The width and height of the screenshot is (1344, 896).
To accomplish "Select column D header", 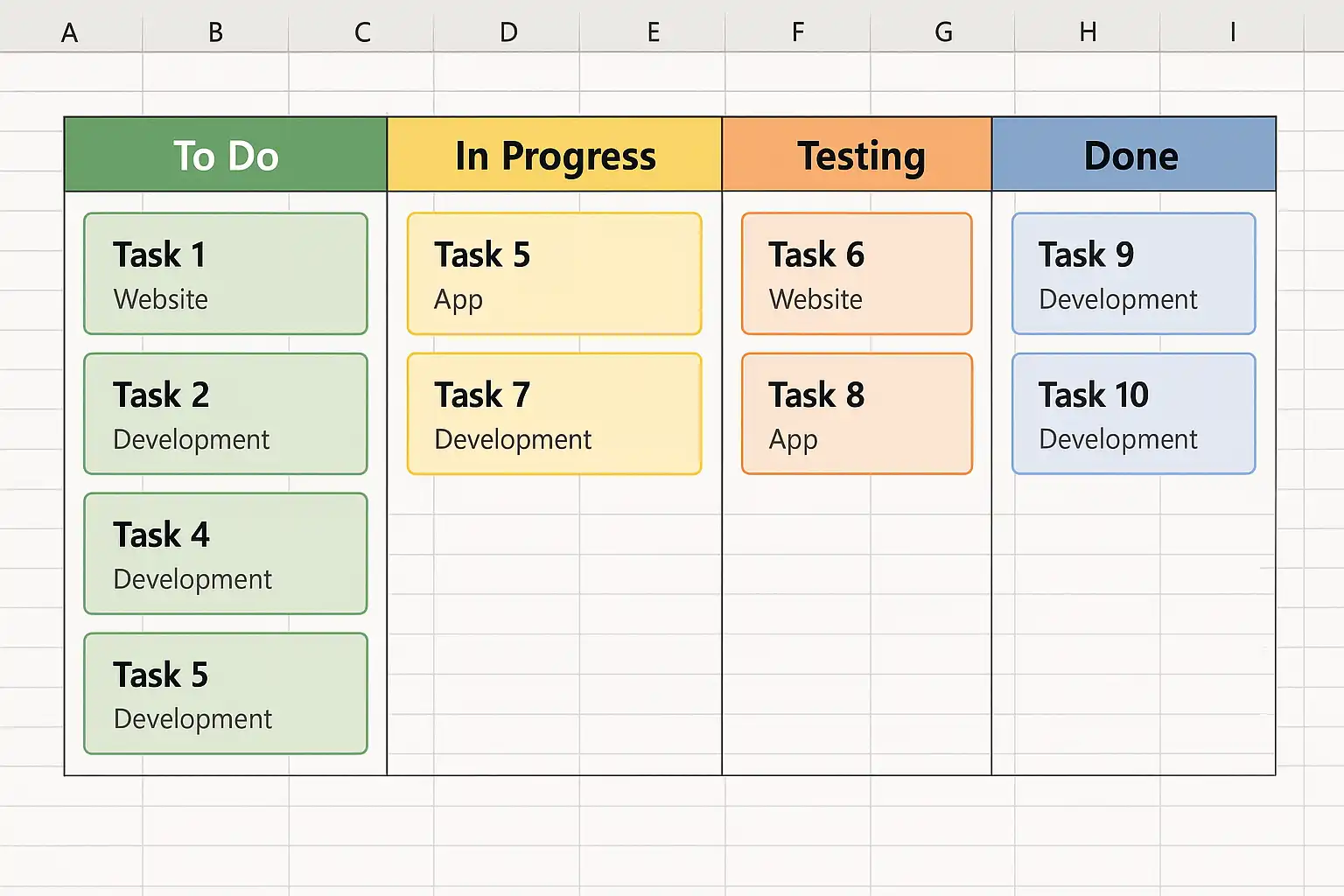I will pyautogui.click(x=507, y=32).
